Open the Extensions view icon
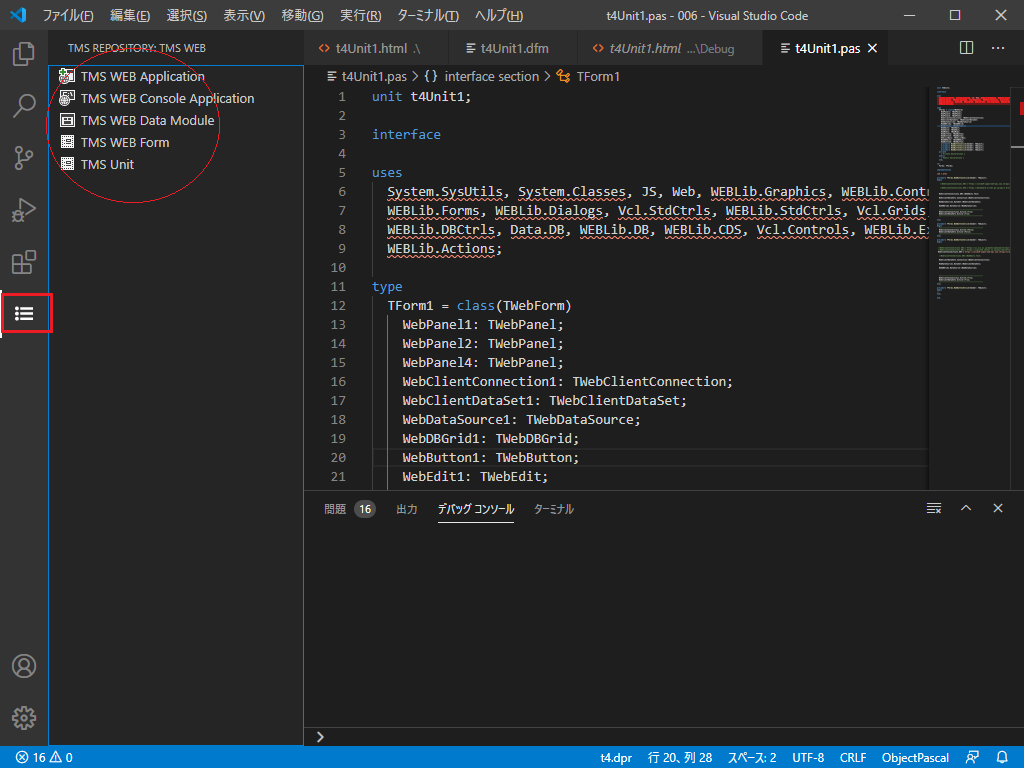The image size is (1024, 768). 24,262
